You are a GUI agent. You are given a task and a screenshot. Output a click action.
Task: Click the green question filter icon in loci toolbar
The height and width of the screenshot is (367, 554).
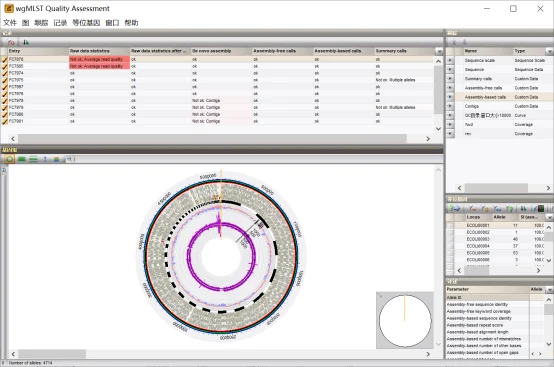point(509,208)
